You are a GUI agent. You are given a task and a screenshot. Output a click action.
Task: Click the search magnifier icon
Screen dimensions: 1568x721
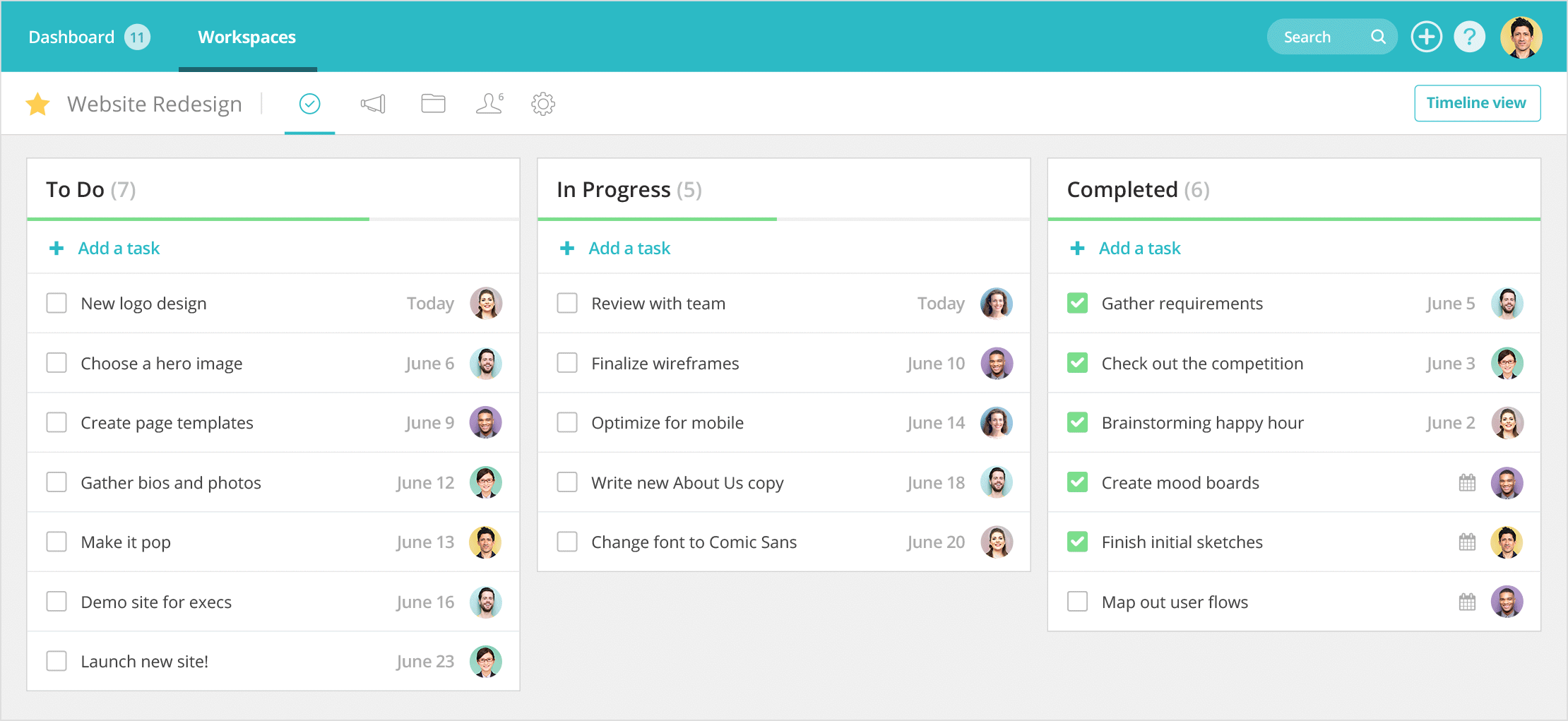(x=1378, y=36)
